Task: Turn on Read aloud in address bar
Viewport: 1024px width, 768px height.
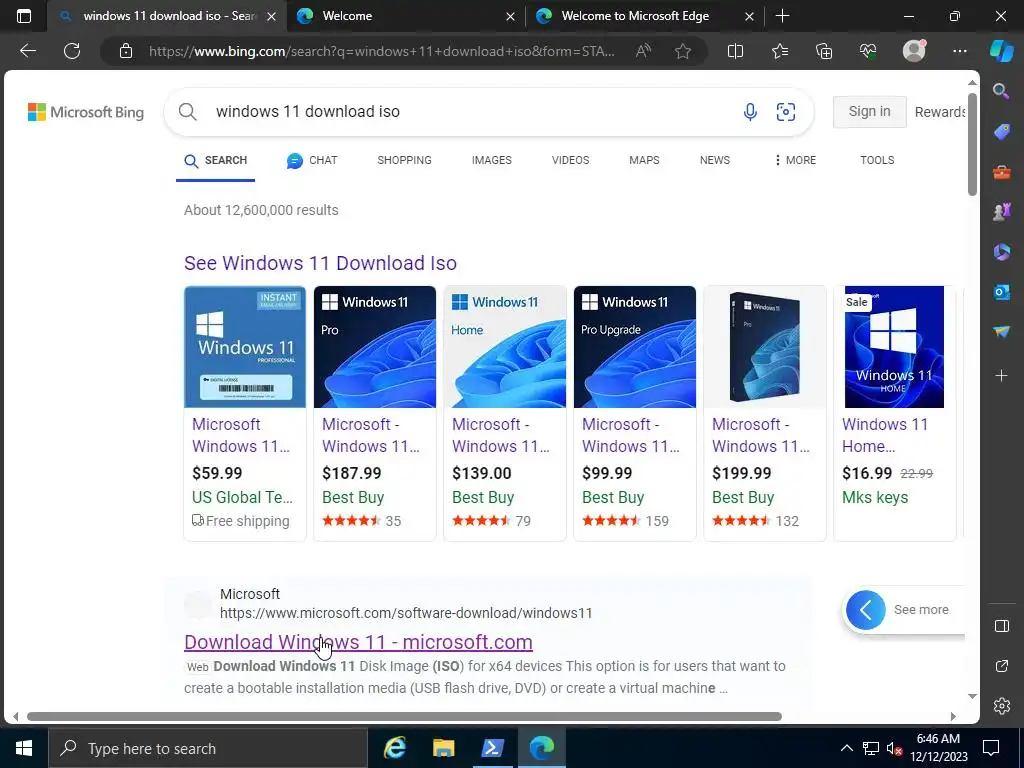Action: (643, 51)
